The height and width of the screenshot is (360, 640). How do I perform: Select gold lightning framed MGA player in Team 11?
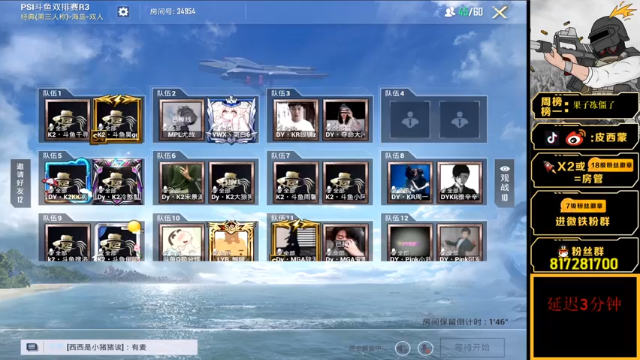click(x=296, y=241)
